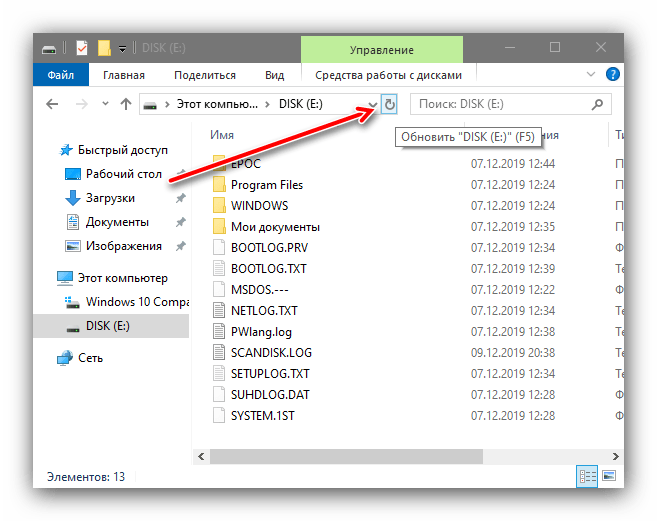Switch to the Вид ribbon tab
This screenshot has width=657, height=521.
coord(274,75)
